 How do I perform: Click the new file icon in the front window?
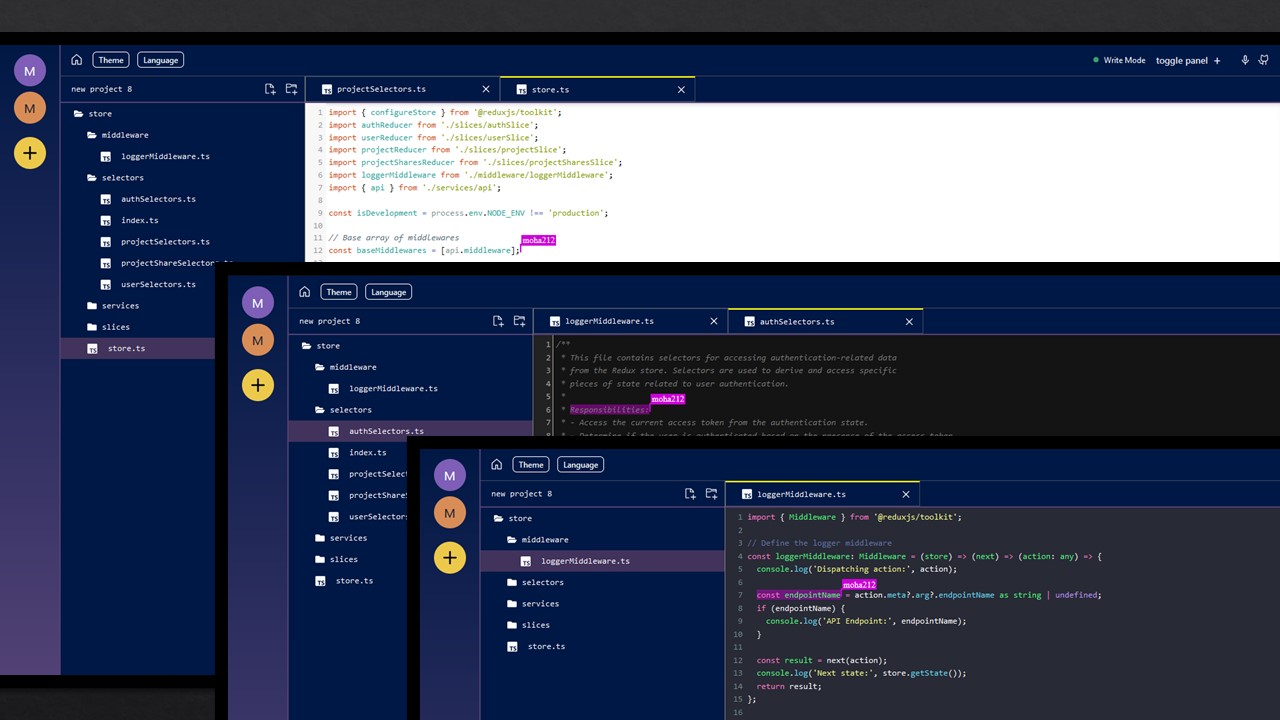(690, 493)
